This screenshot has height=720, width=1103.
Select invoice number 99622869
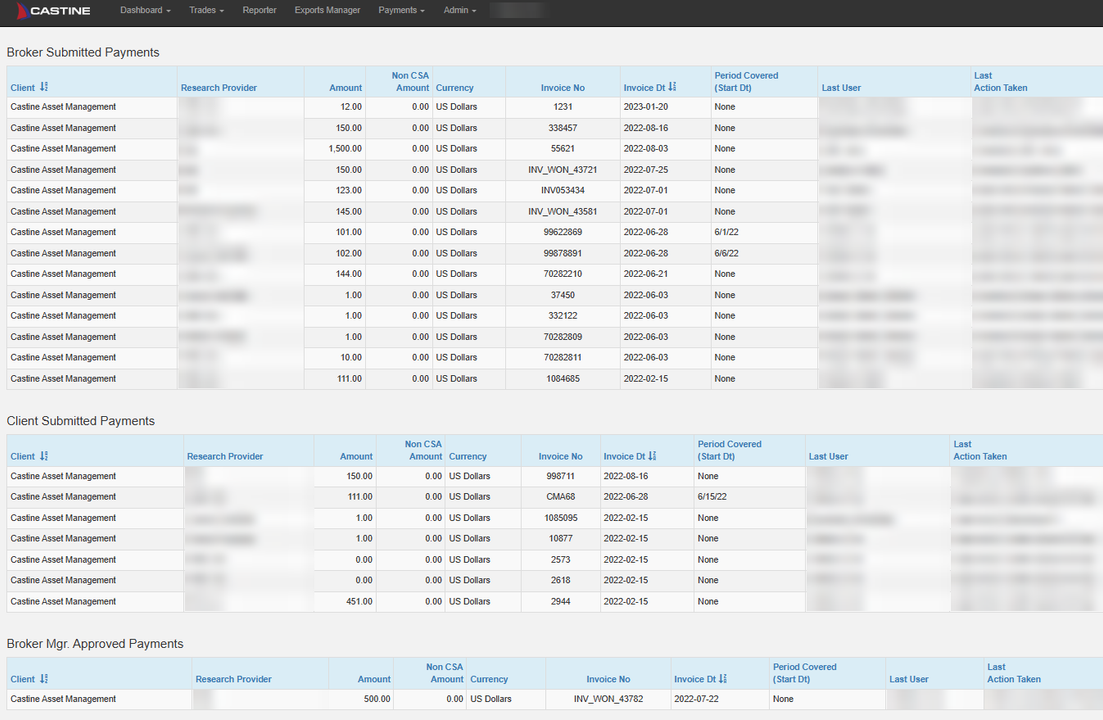(563, 232)
